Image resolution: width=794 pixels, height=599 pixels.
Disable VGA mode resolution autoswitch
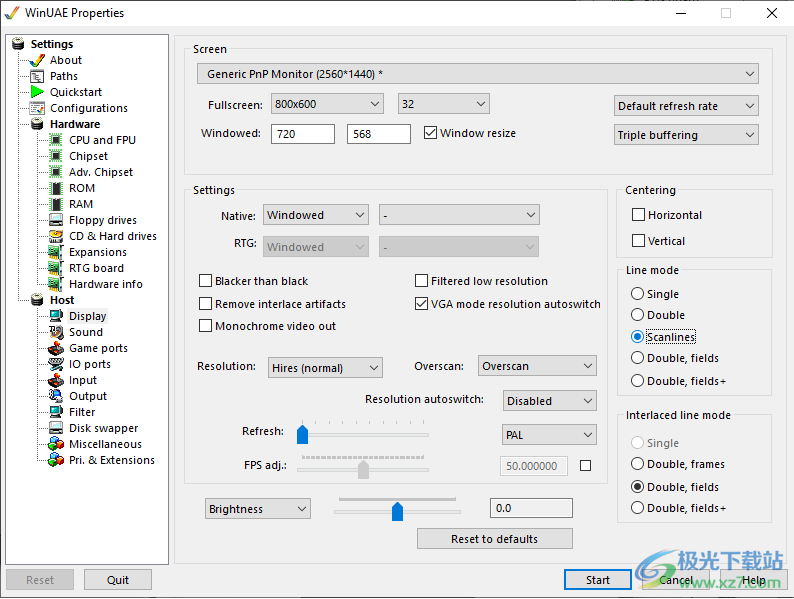tap(421, 304)
